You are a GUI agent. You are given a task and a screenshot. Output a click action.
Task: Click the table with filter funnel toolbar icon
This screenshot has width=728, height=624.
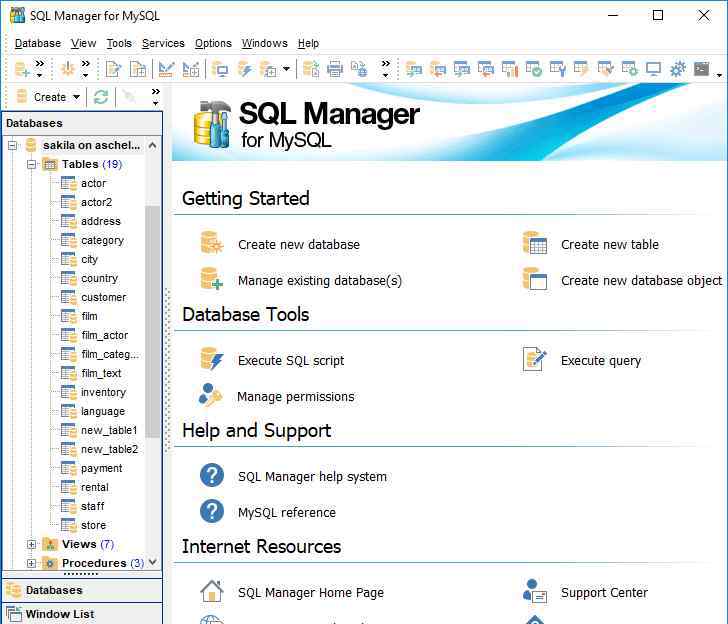558,70
